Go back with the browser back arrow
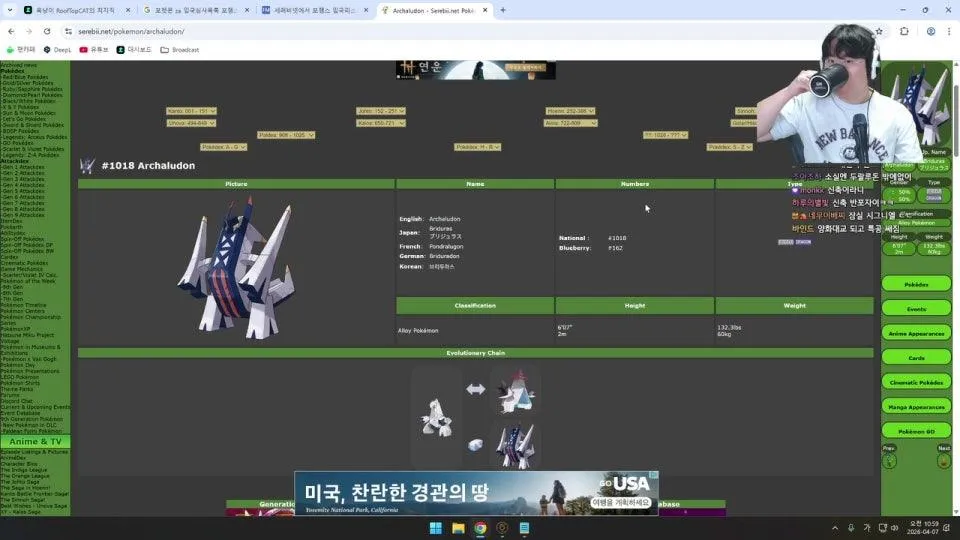 click(x=11, y=31)
